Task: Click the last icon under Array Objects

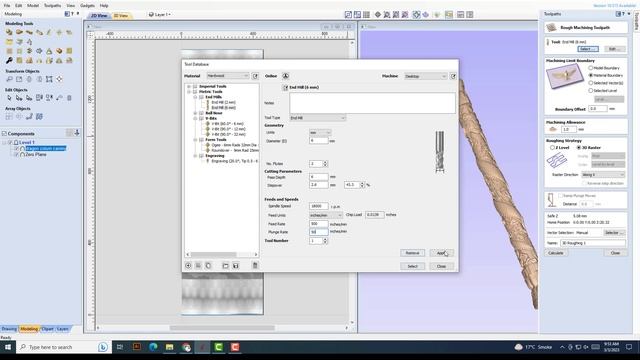Action: (39, 117)
